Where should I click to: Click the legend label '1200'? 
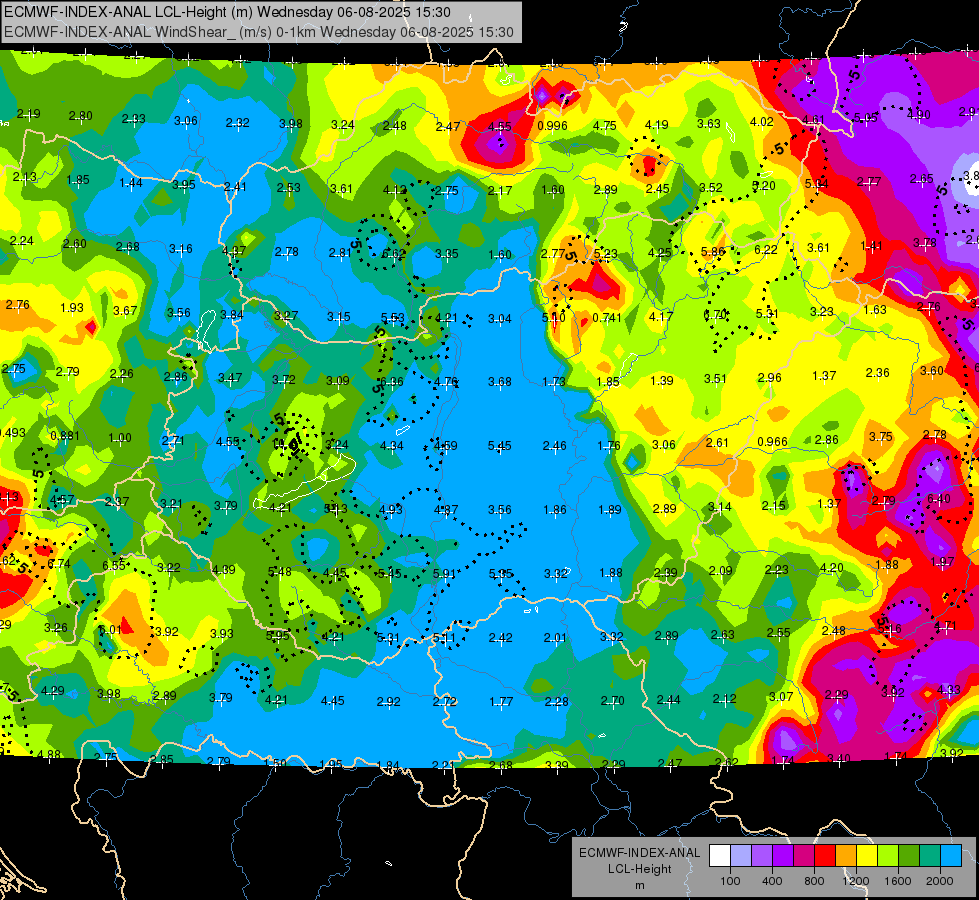pyautogui.click(x=856, y=881)
